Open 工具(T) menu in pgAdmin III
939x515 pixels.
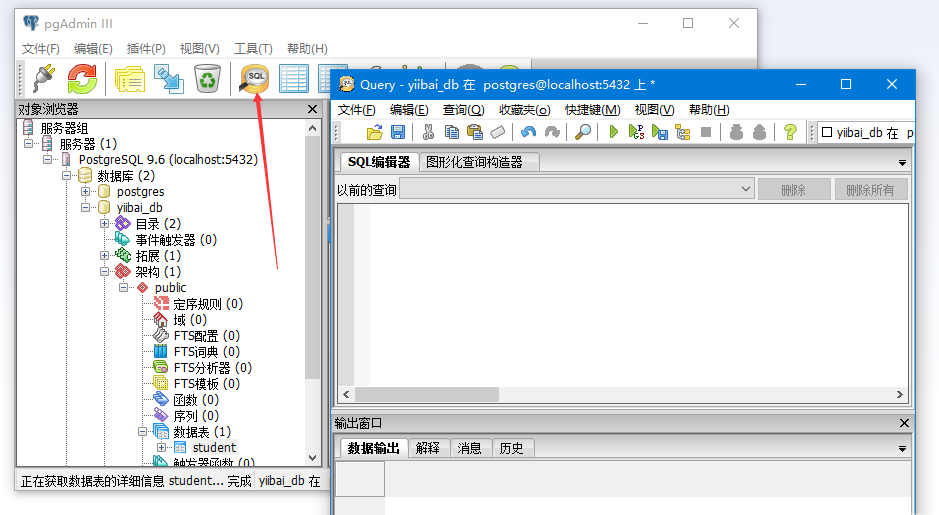click(253, 49)
